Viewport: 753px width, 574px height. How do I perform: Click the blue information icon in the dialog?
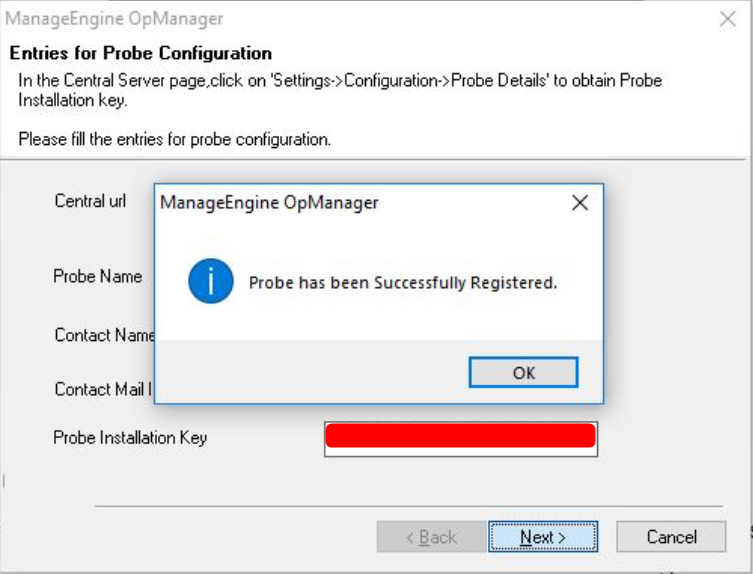210,282
